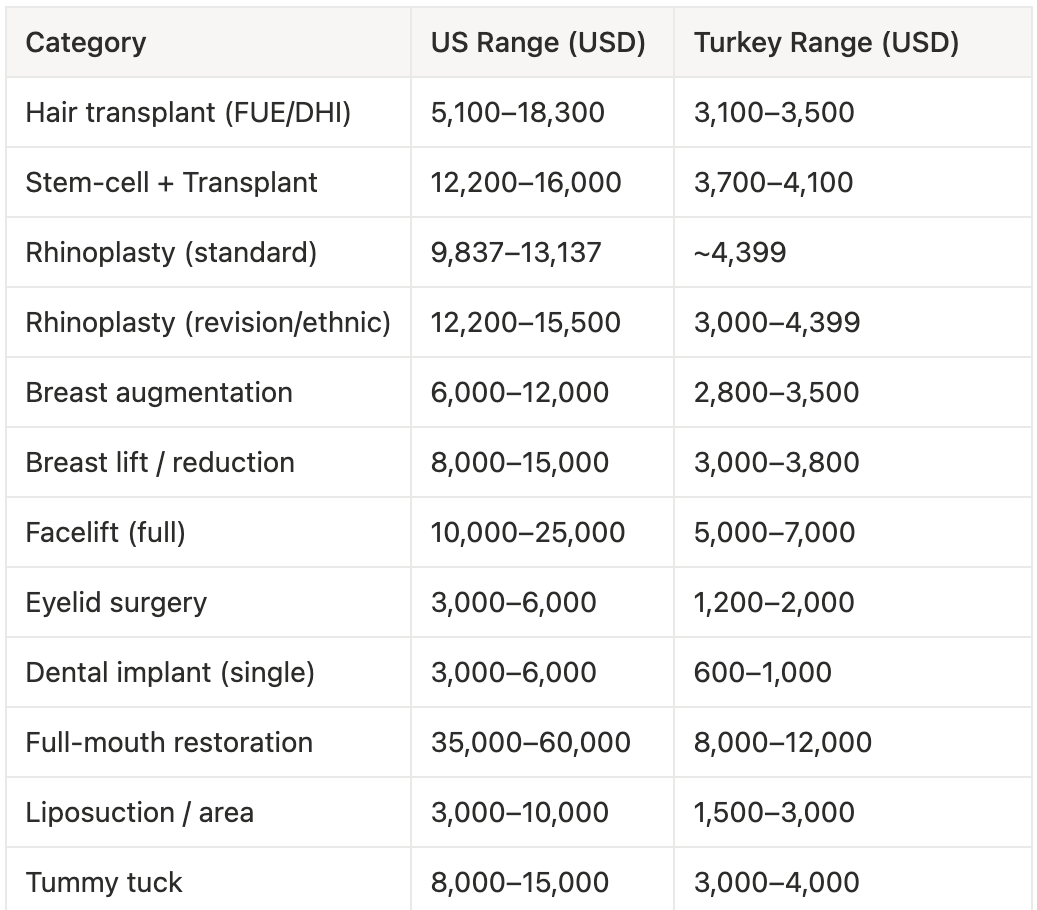Click the Rhinoplasty (revision/ethnic) cell

(x=208, y=322)
